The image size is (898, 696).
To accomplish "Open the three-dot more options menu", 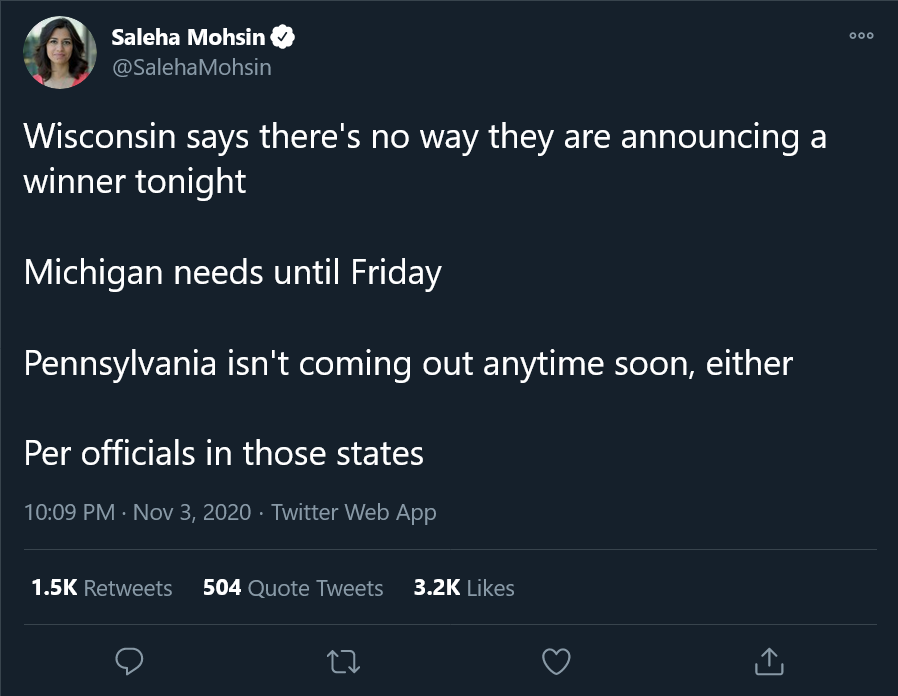I will click(x=860, y=37).
